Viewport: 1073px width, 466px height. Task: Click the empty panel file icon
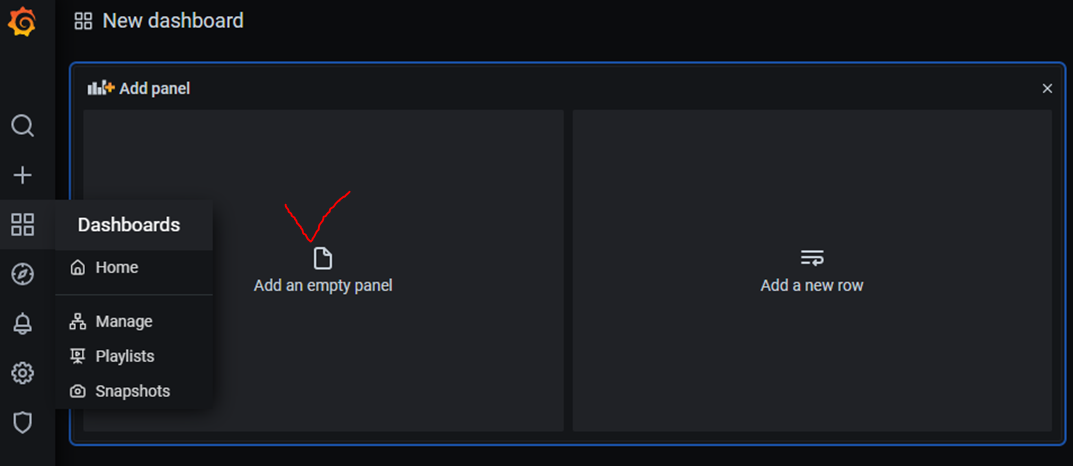tap(323, 259)
